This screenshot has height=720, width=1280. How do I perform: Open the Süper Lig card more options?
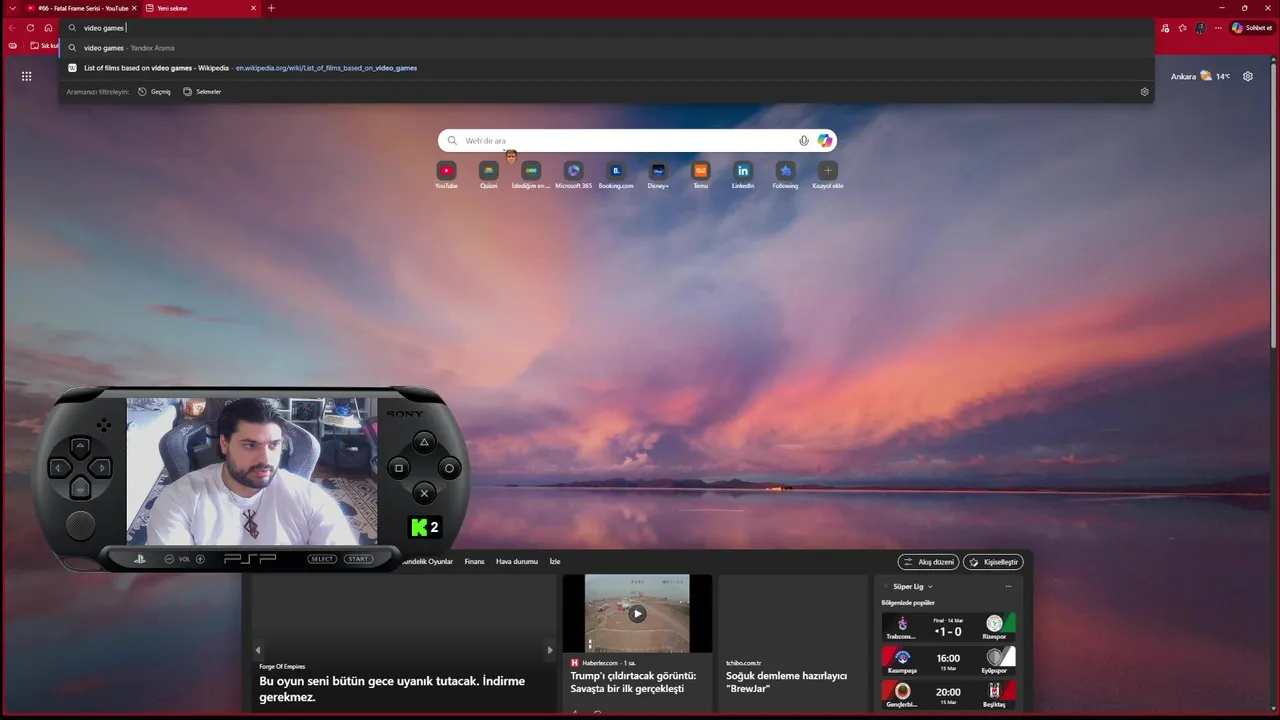[x=1008, y=587]
